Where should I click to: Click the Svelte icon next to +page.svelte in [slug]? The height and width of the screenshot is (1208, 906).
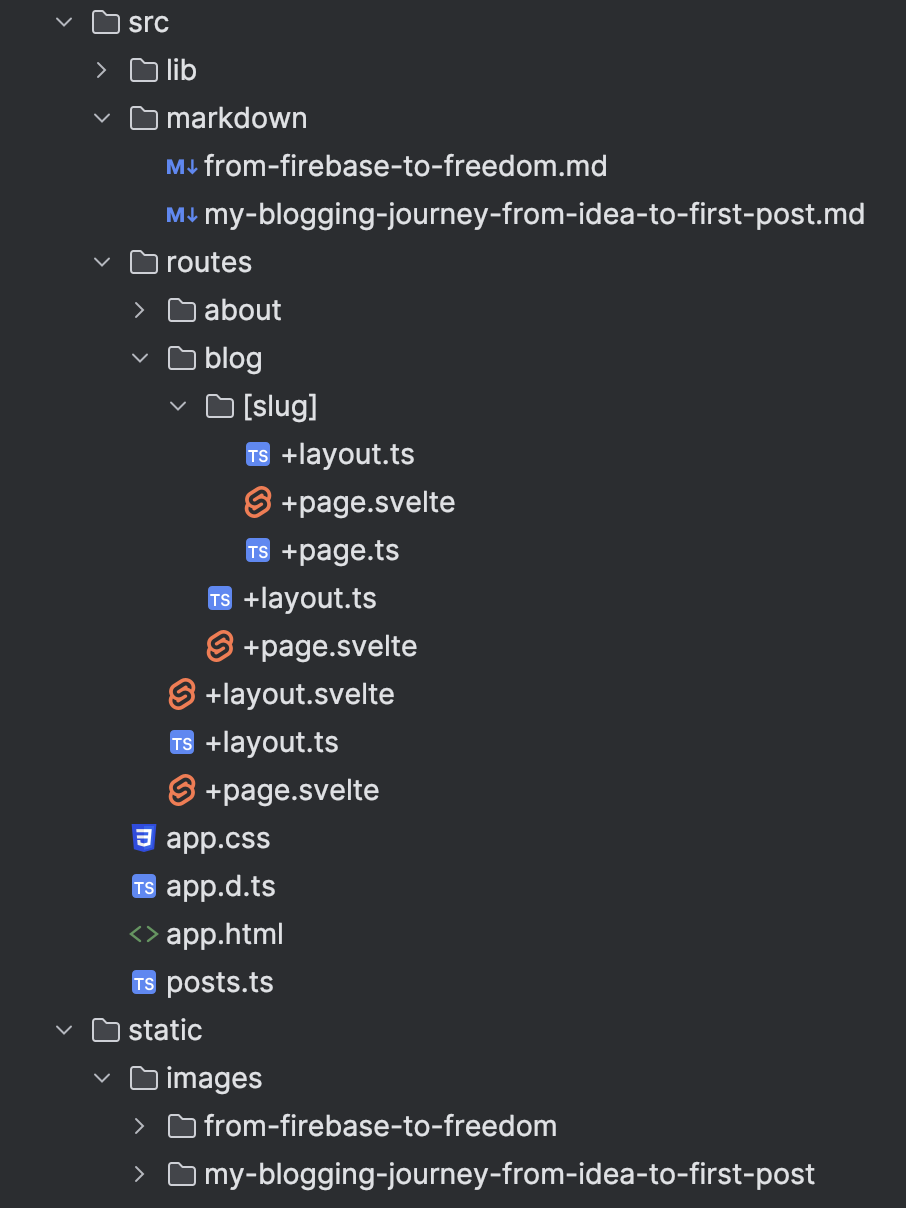[257, 502]
